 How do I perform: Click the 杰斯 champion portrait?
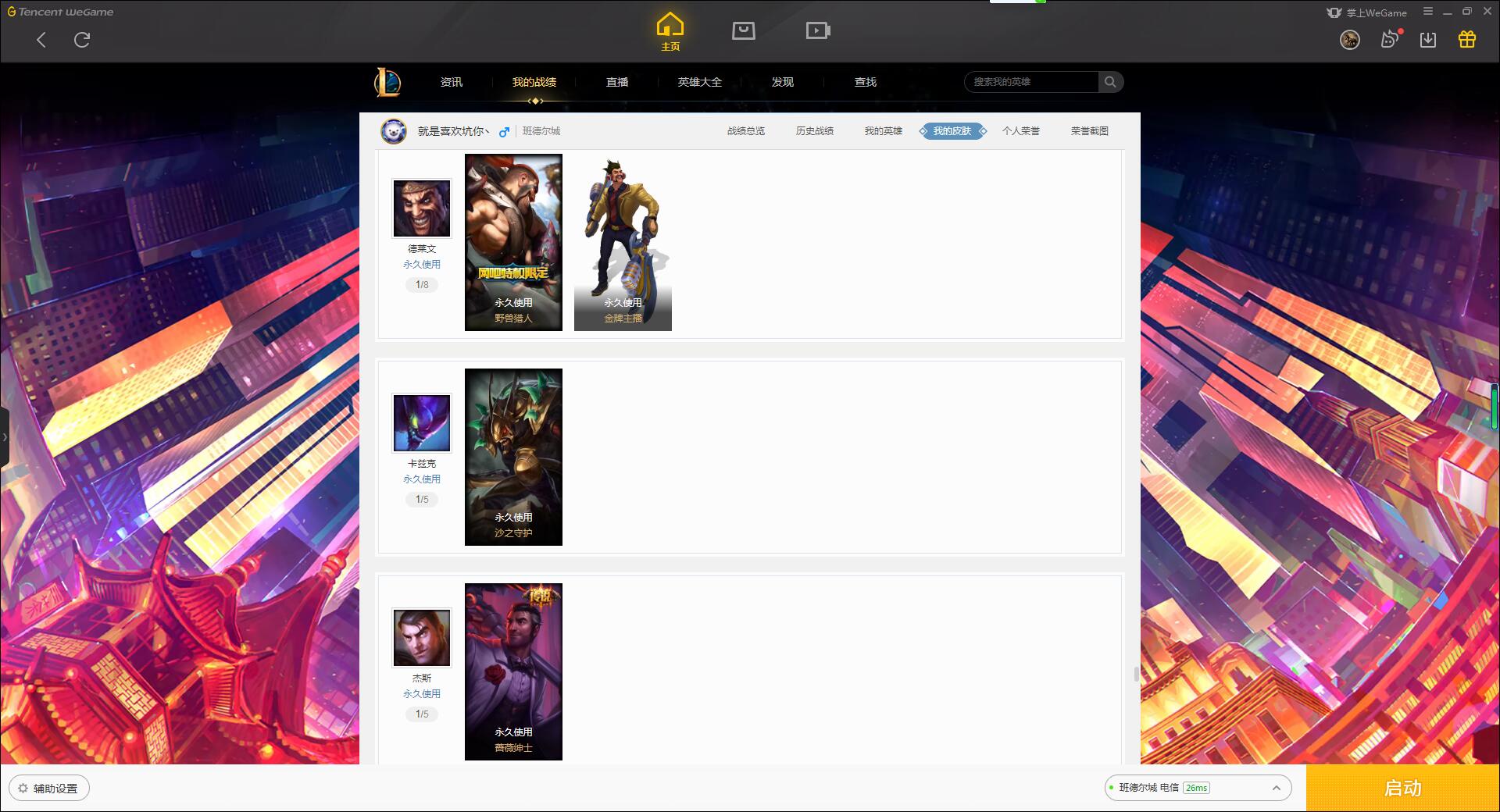tap(422, 638)
